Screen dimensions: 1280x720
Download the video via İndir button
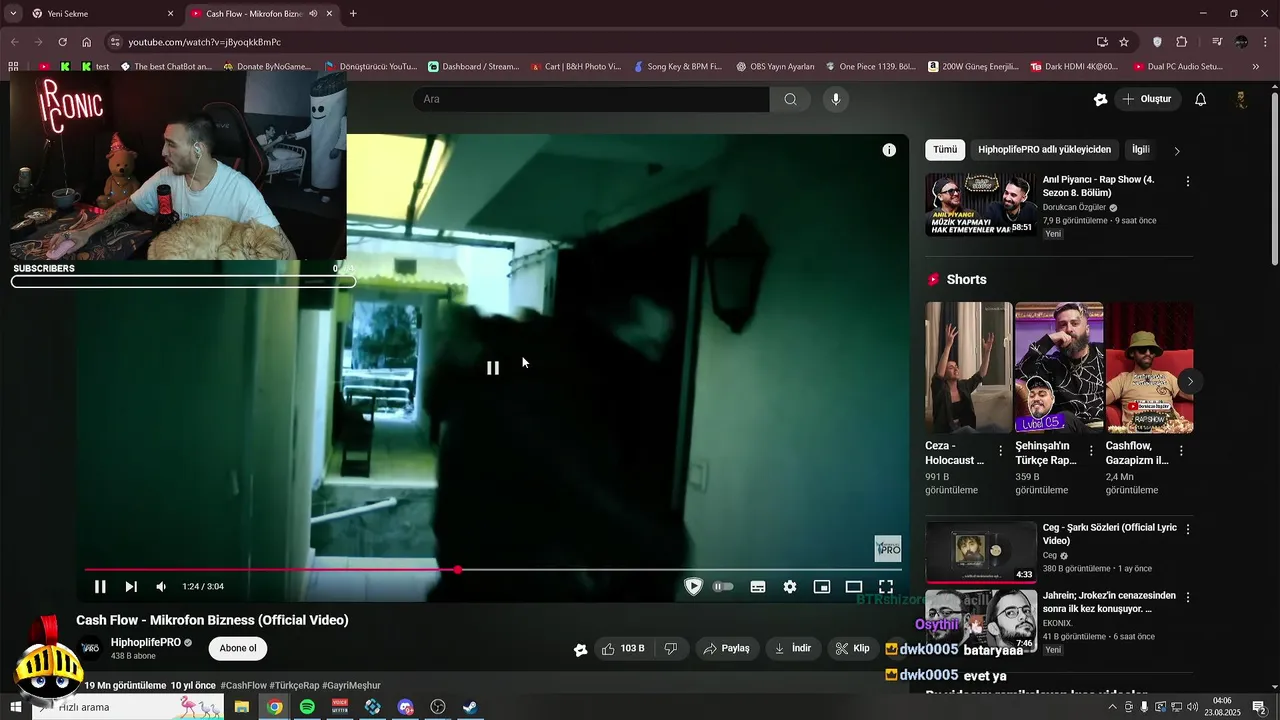click(x=793, y=648)
